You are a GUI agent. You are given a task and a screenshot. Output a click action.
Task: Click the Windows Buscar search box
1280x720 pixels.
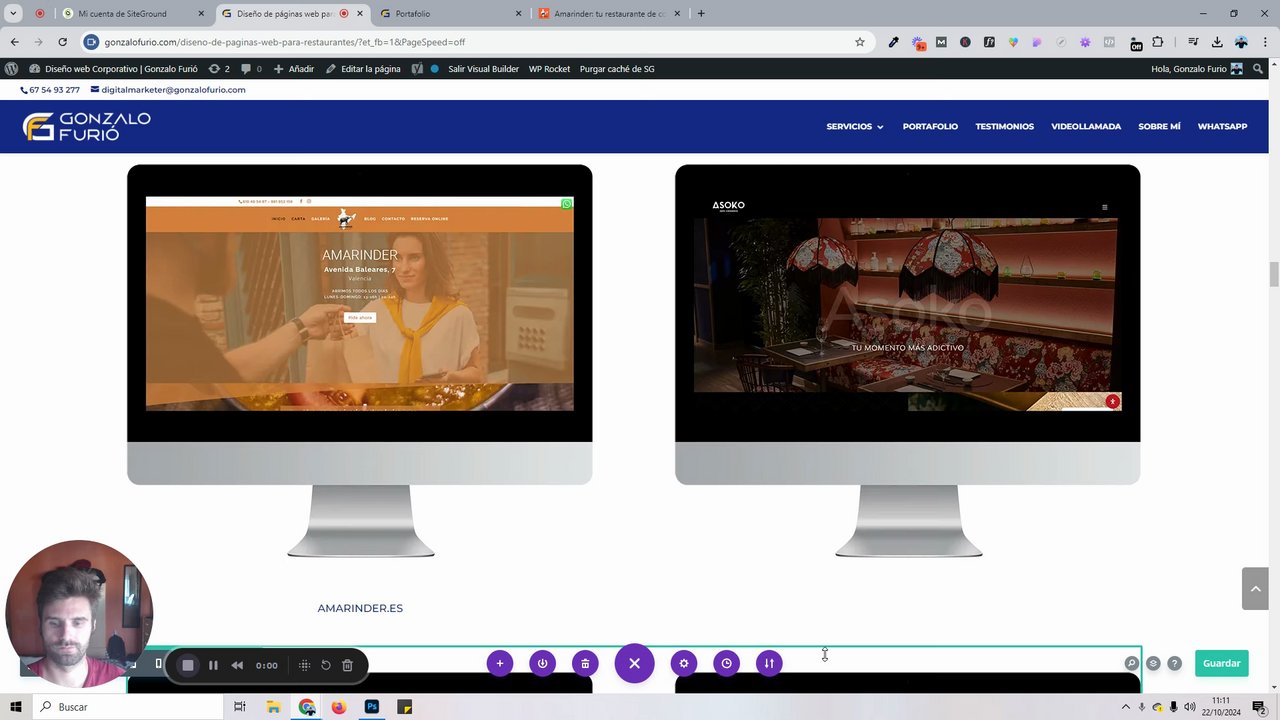(x=128, y=707)
